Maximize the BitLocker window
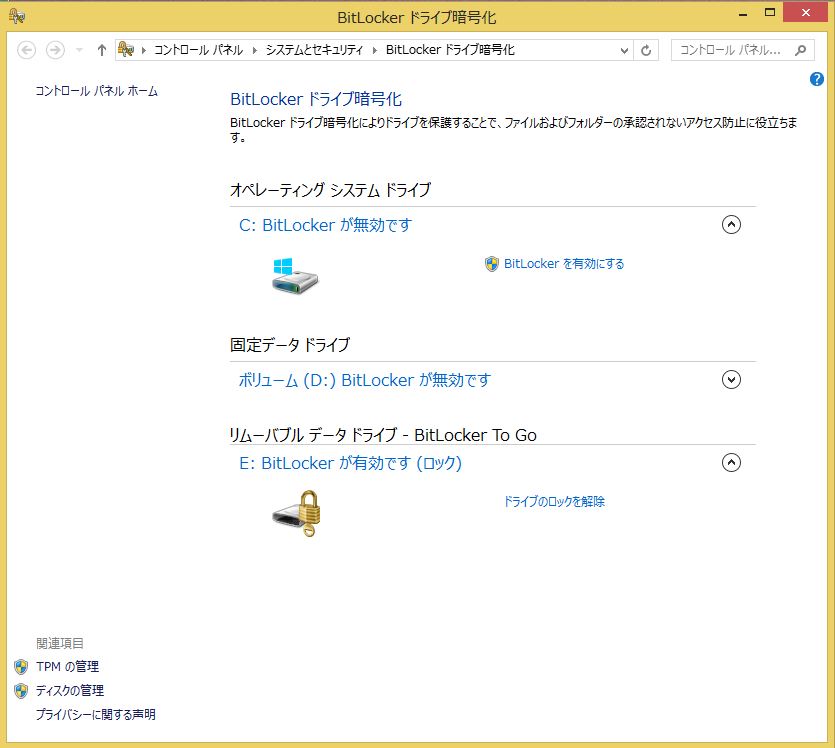The width and height of the screenshot is (835, 748). pos(769,12)
